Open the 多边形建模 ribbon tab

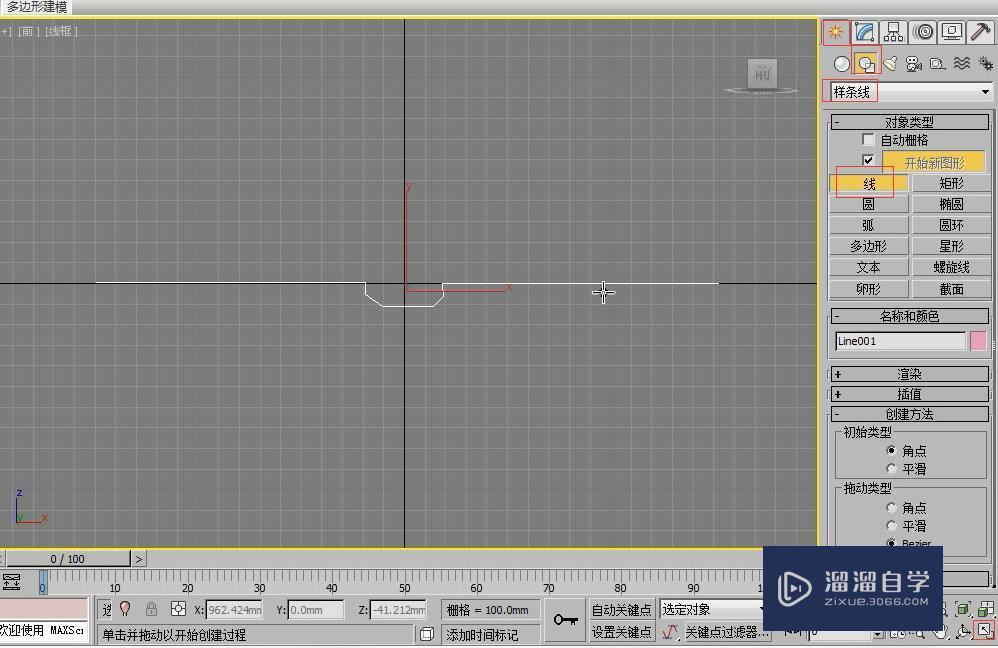(x=36, y=7)
